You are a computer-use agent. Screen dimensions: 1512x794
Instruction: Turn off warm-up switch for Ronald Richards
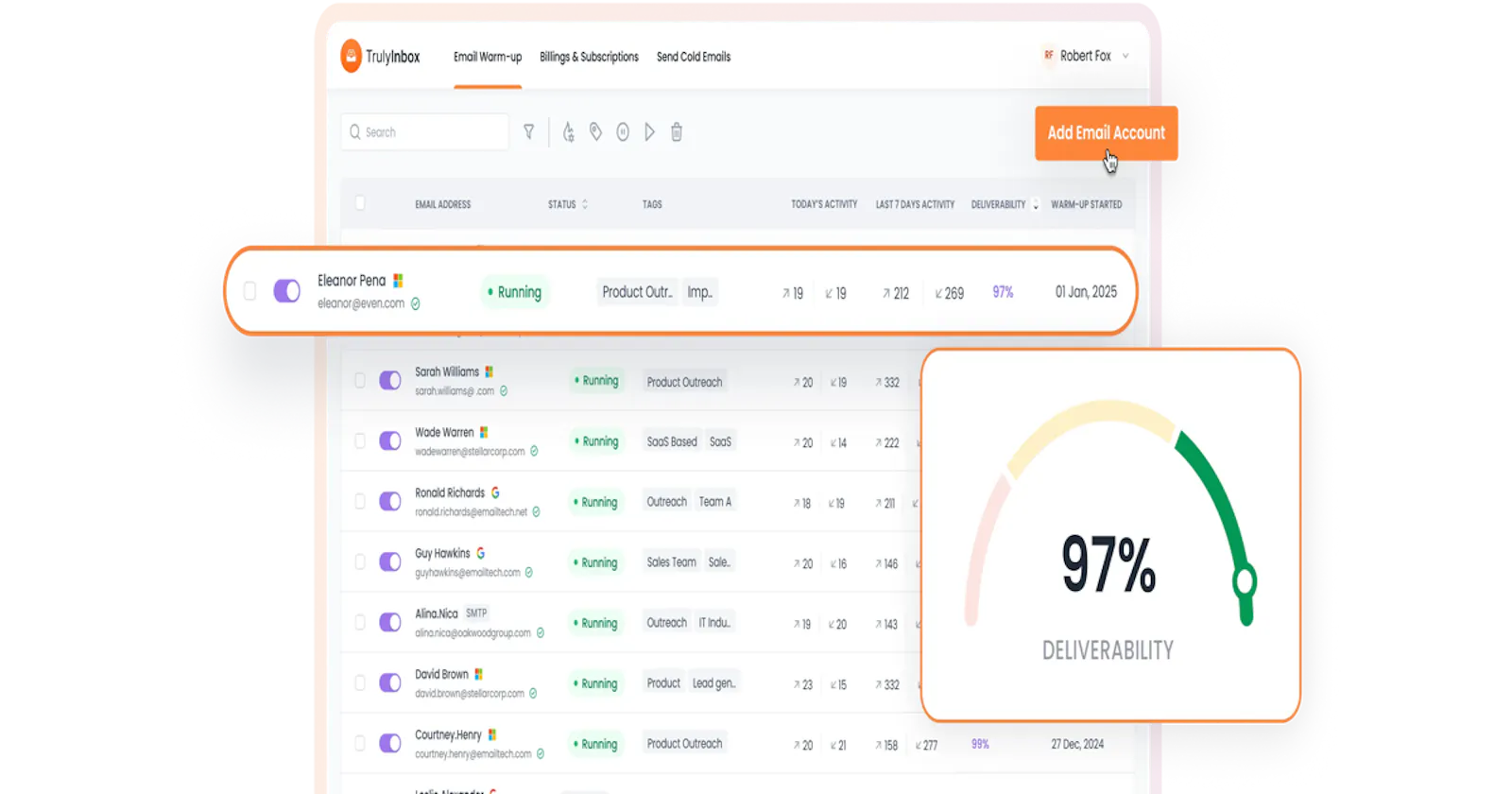[x=390, y=501]
